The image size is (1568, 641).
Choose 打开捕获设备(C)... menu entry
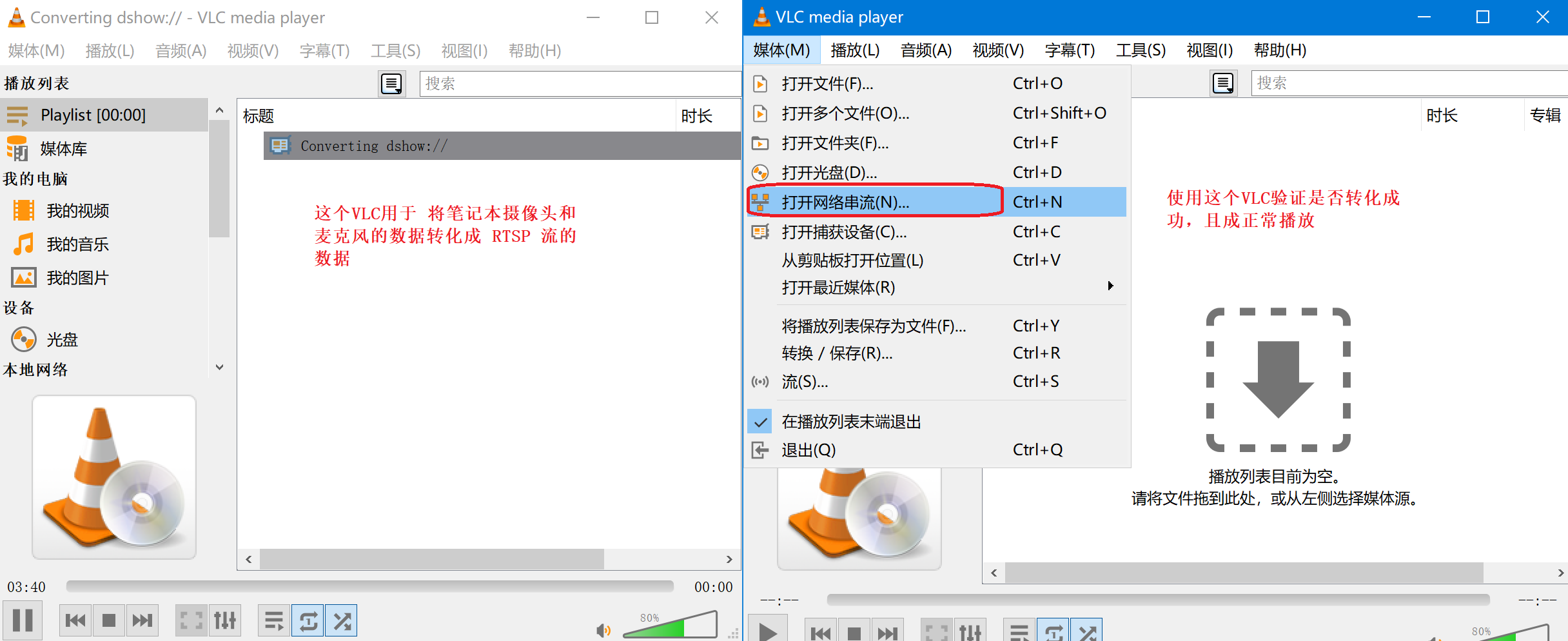pyautogui.click(x=937, y=232)
